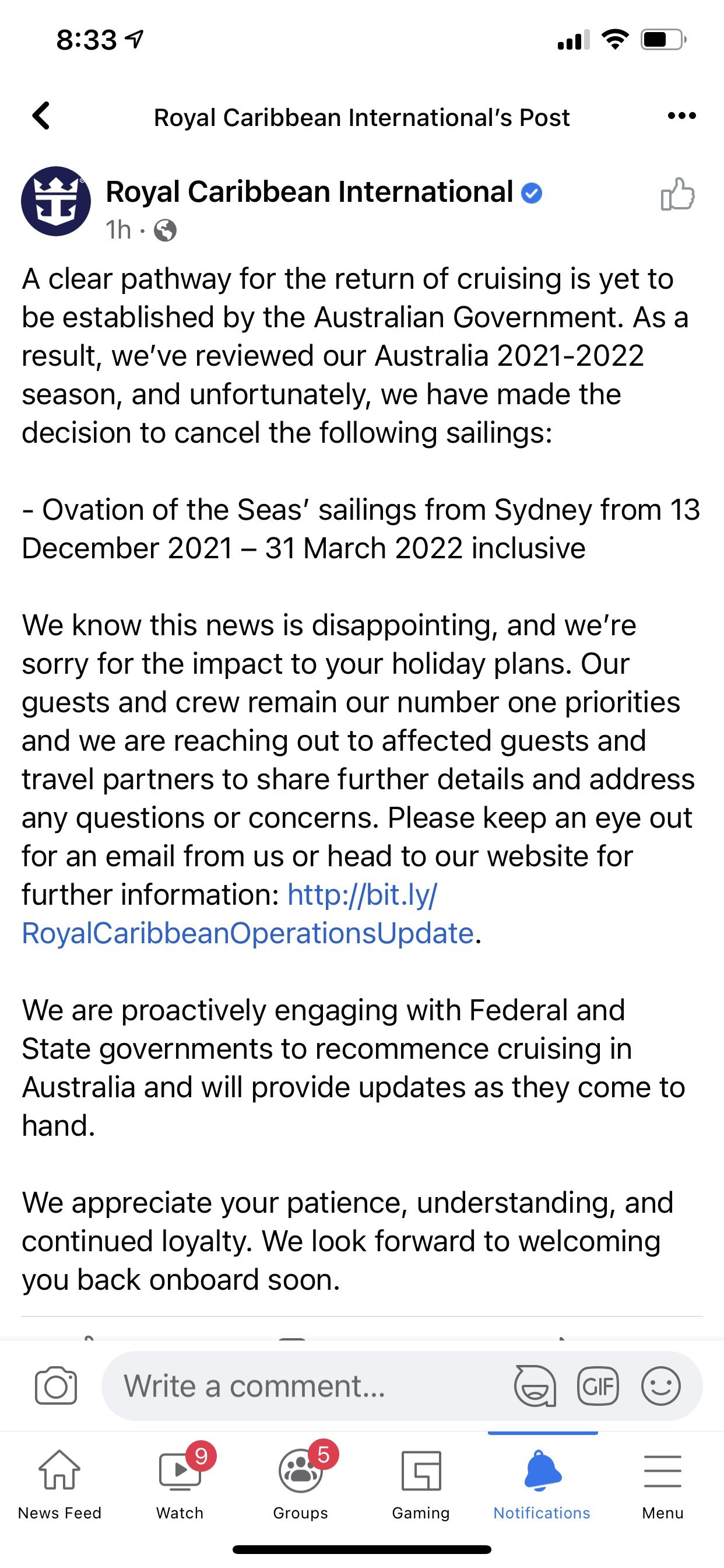The width and height of the screenshot is (724, 1568).
Task: Open the Notifications bell tab
Action: tap(542, 1484)
